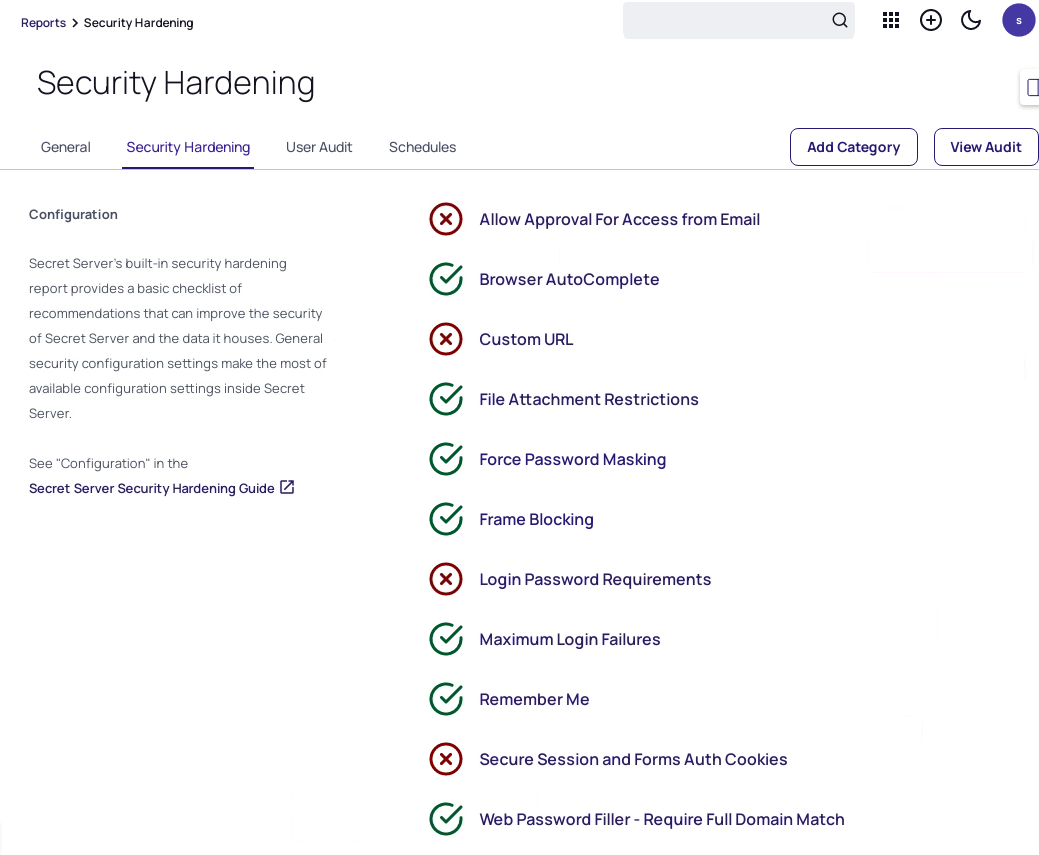Click the View Audit button
Viewport: 1039px width, 855px height.
coord(985,147)
